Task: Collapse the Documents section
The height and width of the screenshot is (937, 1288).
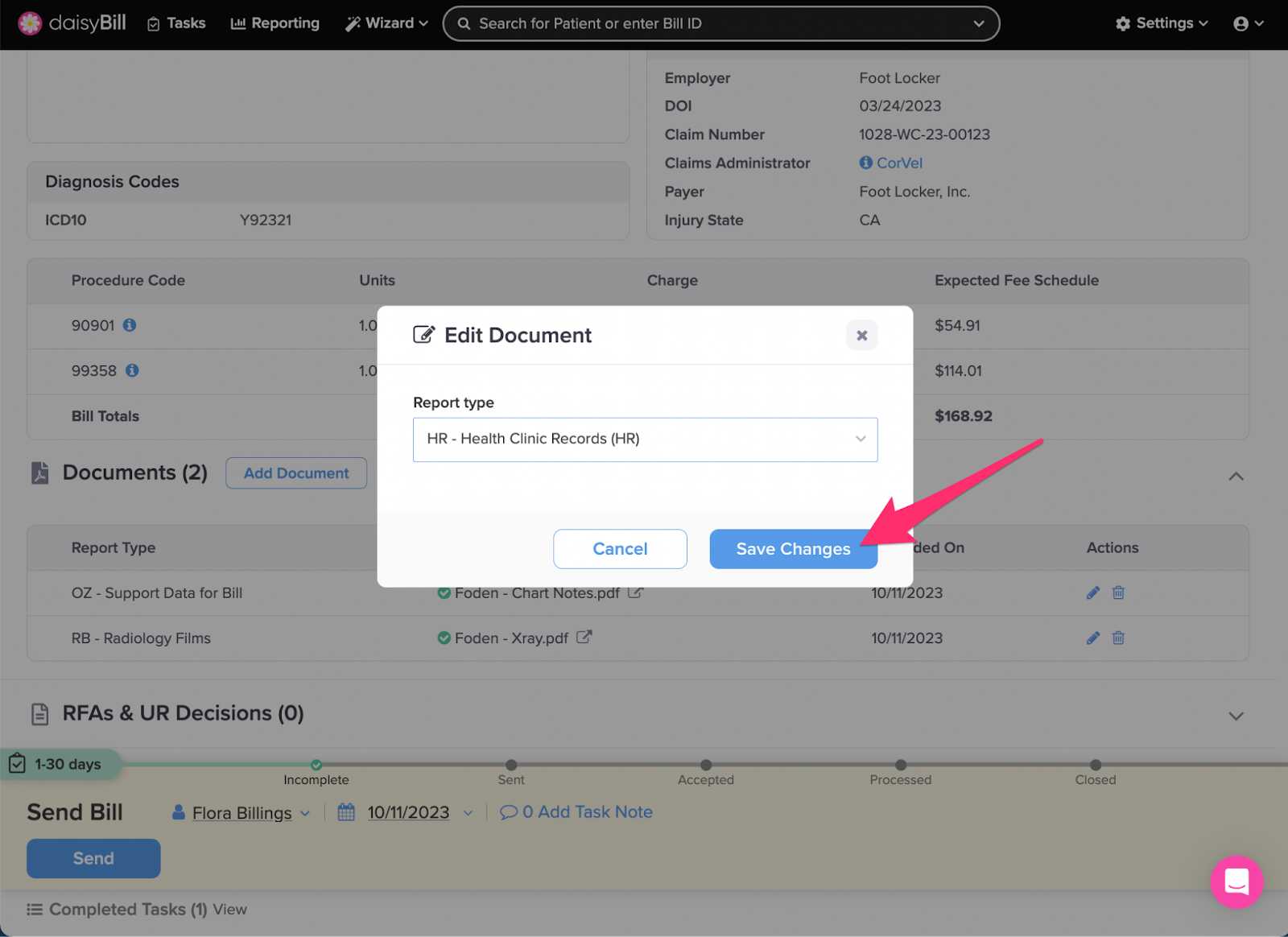Action: coord(1236,477)
